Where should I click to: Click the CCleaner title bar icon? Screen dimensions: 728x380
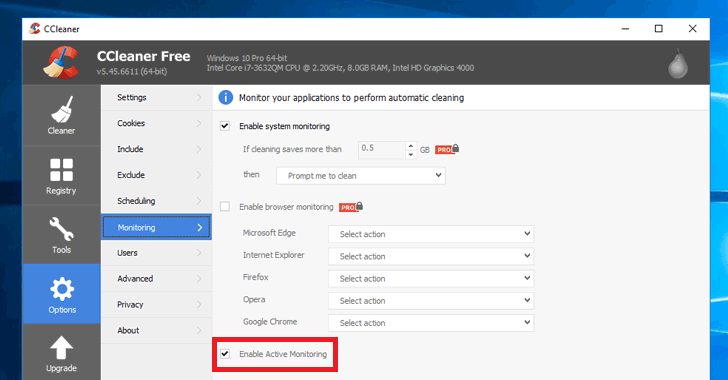(35, 29)
